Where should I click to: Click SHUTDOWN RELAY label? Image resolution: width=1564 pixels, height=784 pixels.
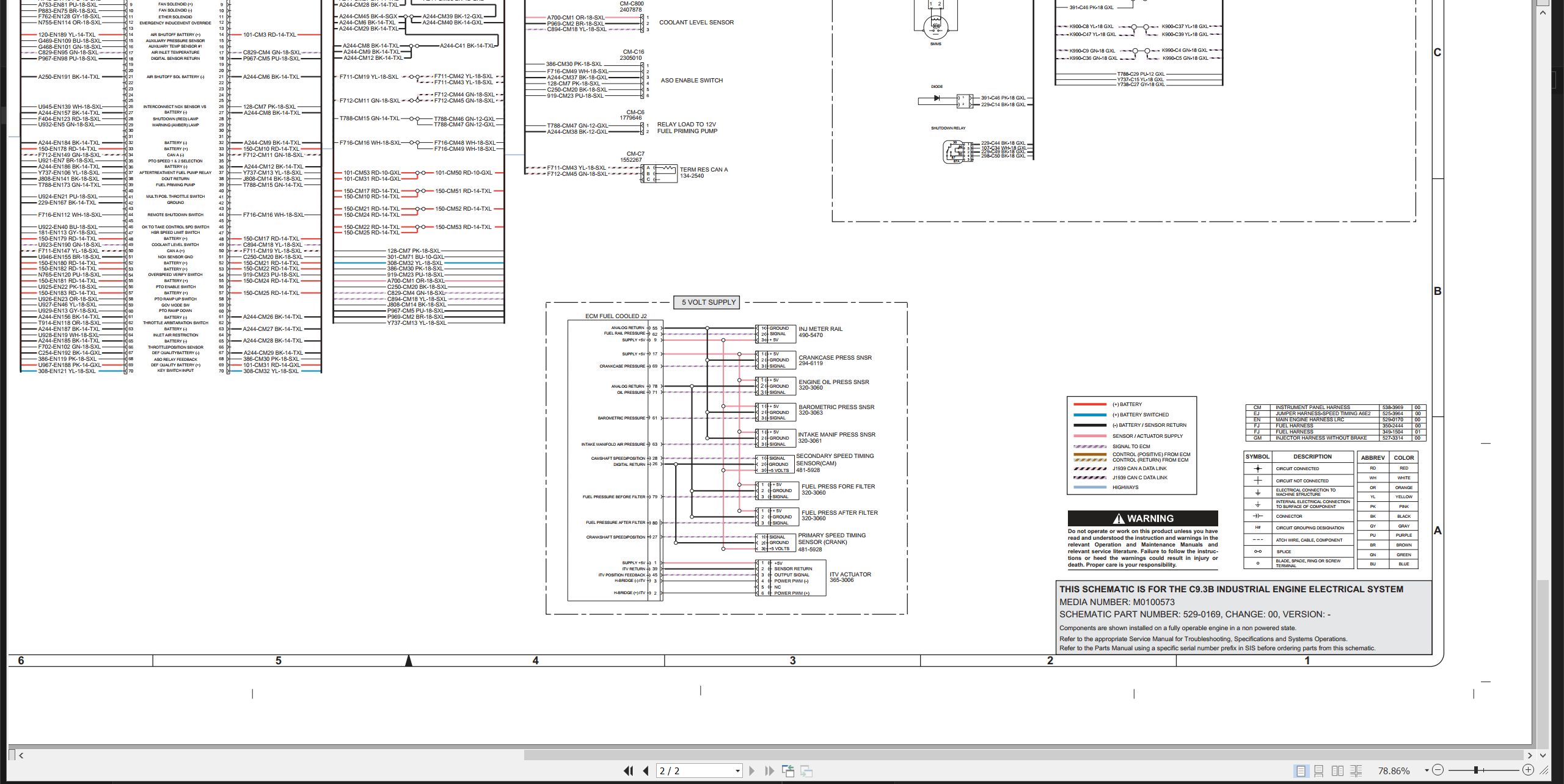pos(948,128)
